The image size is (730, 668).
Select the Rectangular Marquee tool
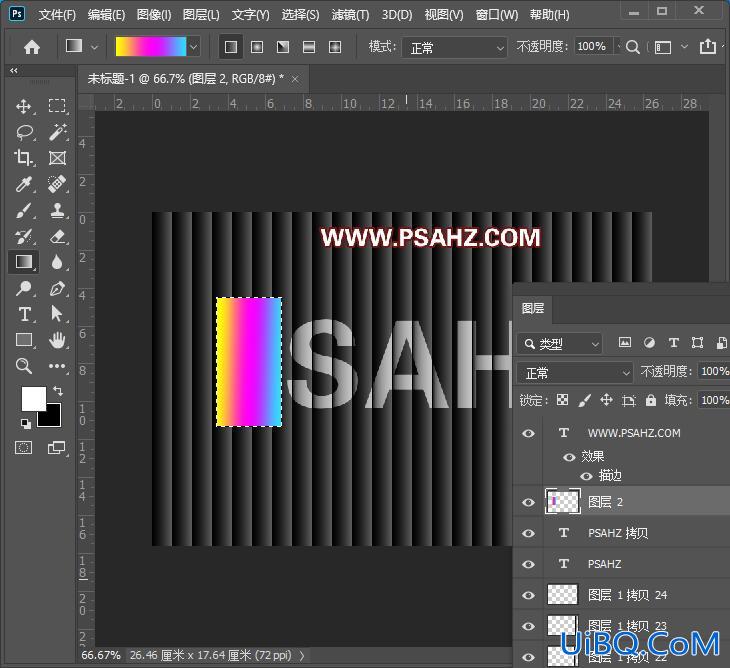(x=57, y=106)
